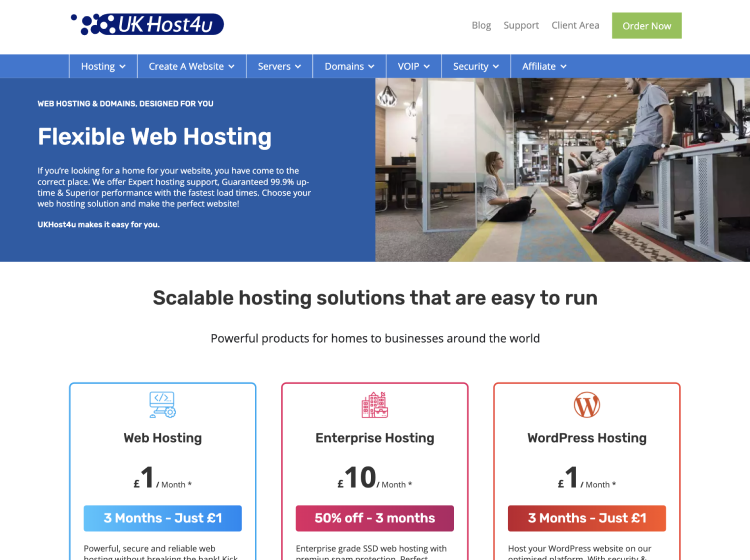Open the Security dropdown
This screenshot has width=750, height=560.
tap(476, 66)
